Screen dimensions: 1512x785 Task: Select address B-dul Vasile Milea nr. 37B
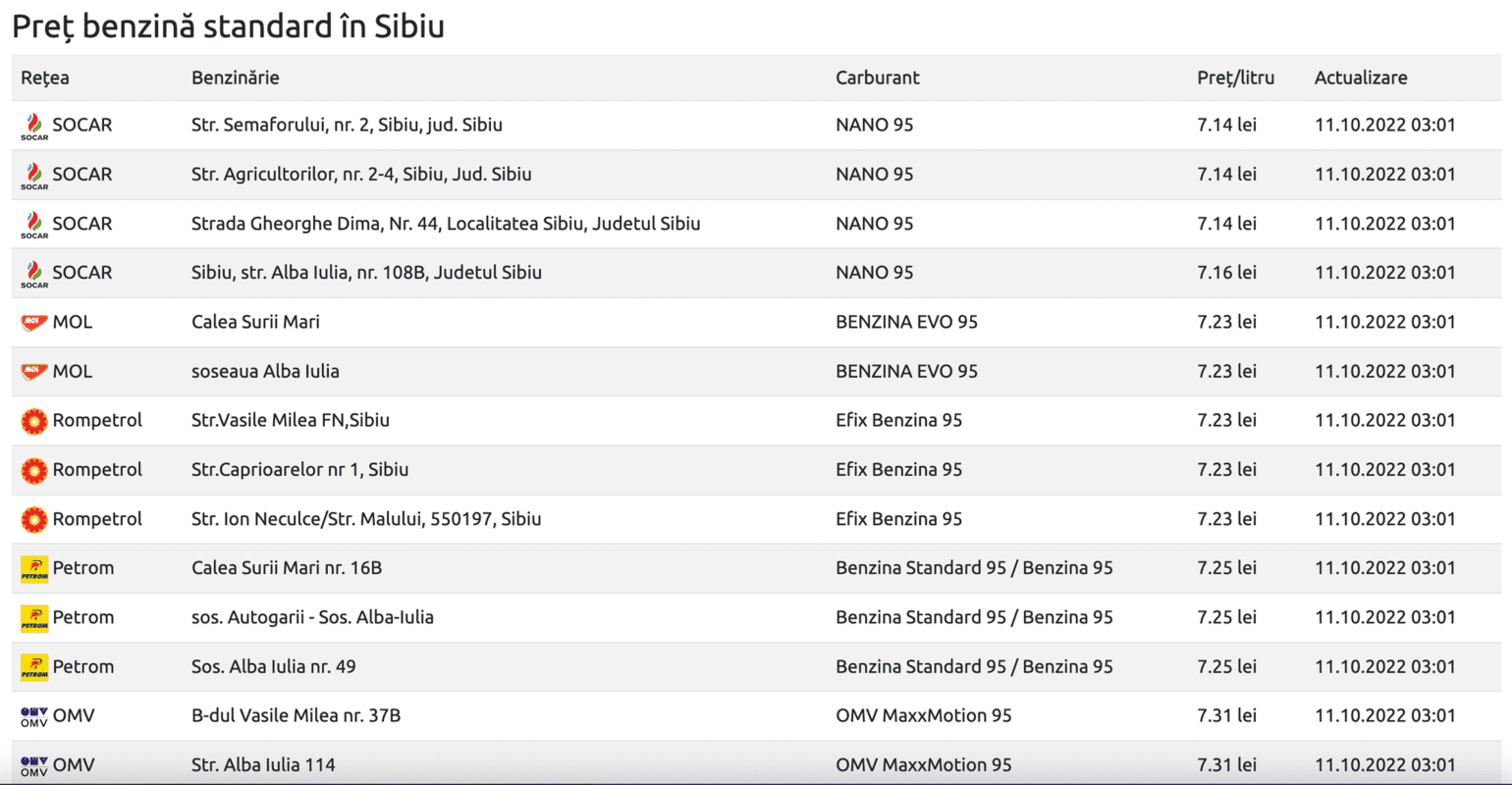pos(296,715)
